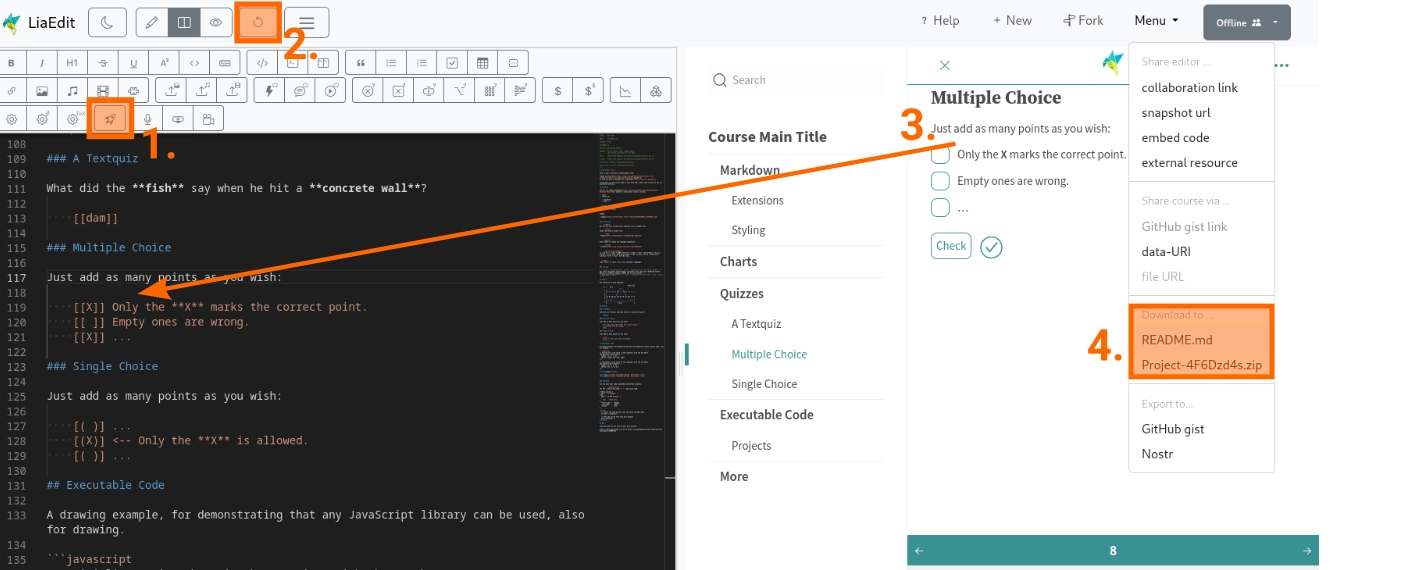The width and height of the screenshot is (1413, 570).
Task: Insert an image reference
Action: (x=42, y=91)
